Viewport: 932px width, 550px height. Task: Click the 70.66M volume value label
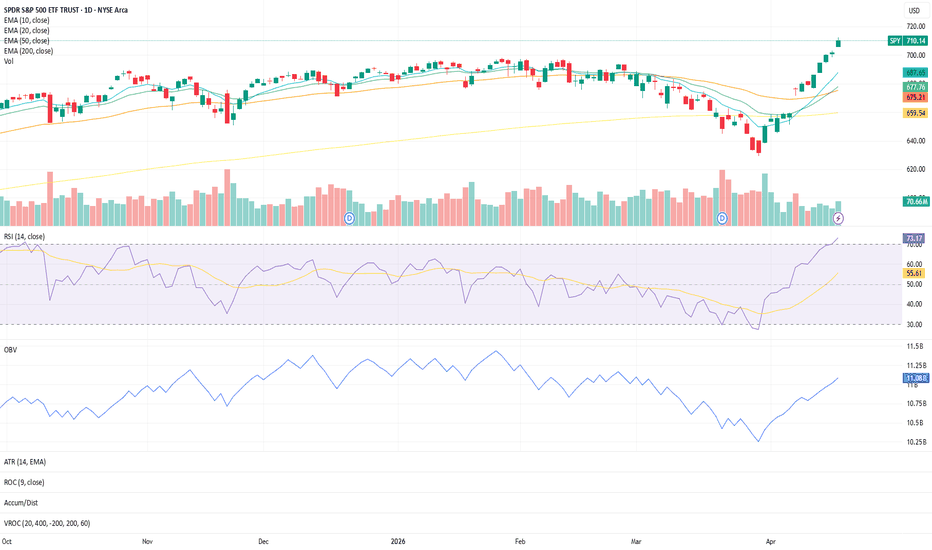click(915, 202)
